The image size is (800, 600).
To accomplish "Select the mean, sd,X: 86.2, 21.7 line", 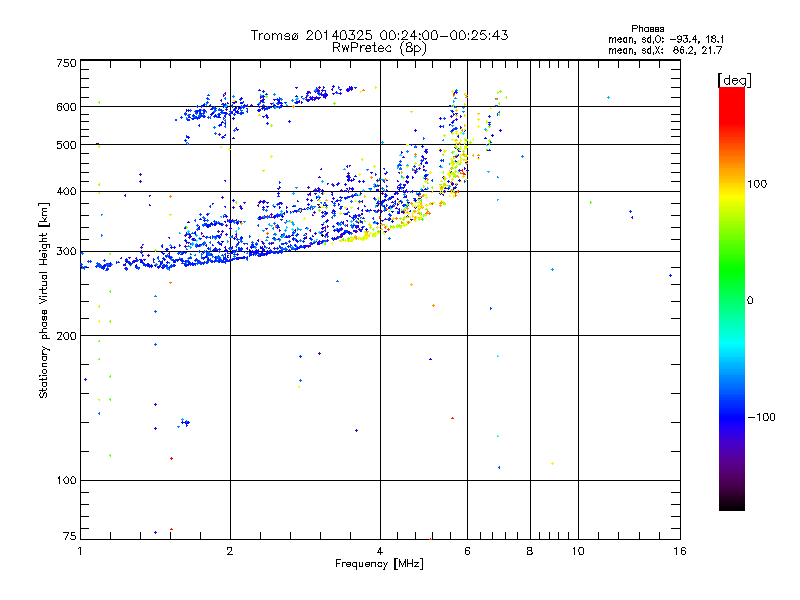I will (x=665, y=50).
